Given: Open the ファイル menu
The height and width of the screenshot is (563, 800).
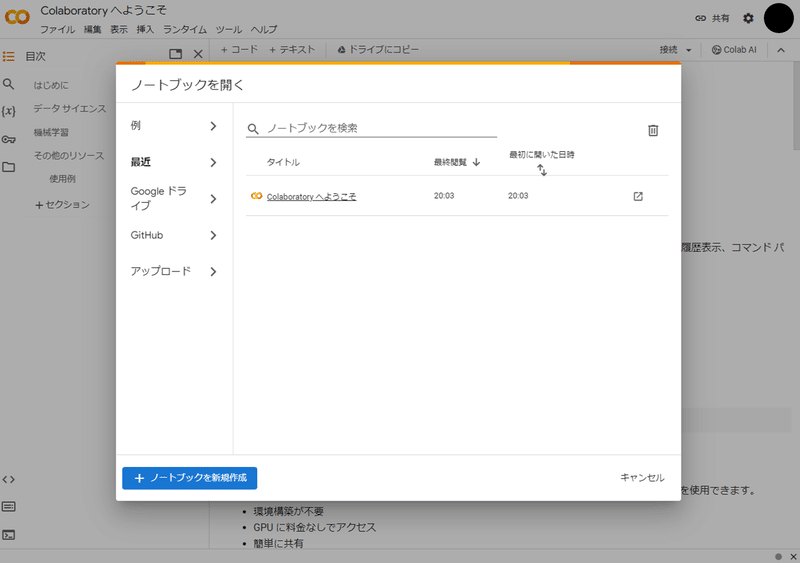Looking at the screenshot, I should [58, 30].
